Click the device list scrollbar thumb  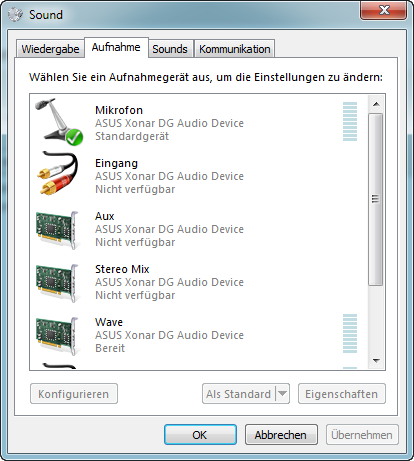(376, 199)
